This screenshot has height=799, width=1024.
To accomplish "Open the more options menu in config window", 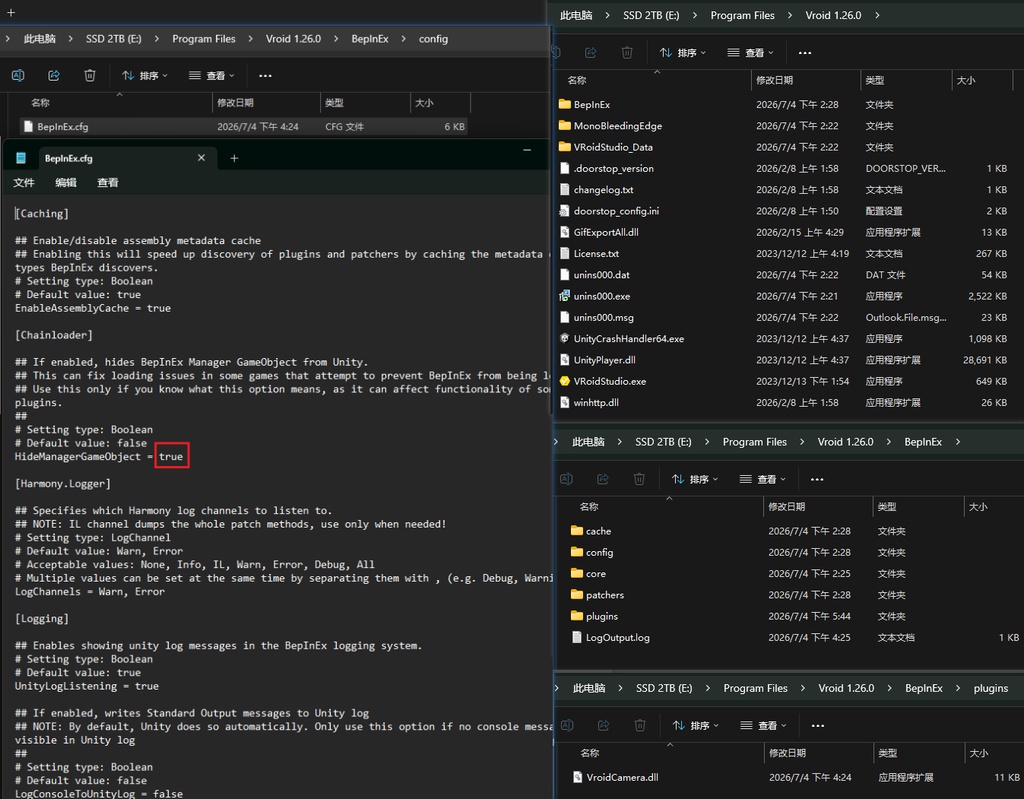I will (x=265, y=76).
